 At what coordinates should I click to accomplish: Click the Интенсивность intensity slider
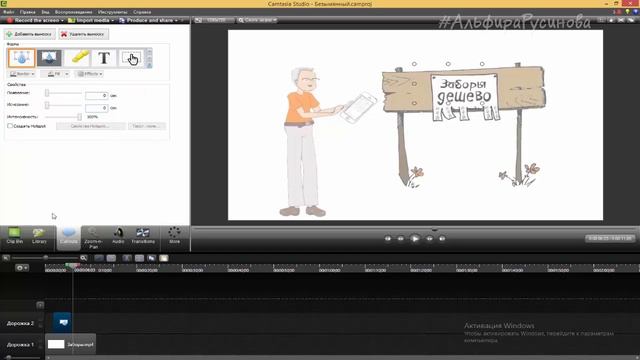(63, 117)
